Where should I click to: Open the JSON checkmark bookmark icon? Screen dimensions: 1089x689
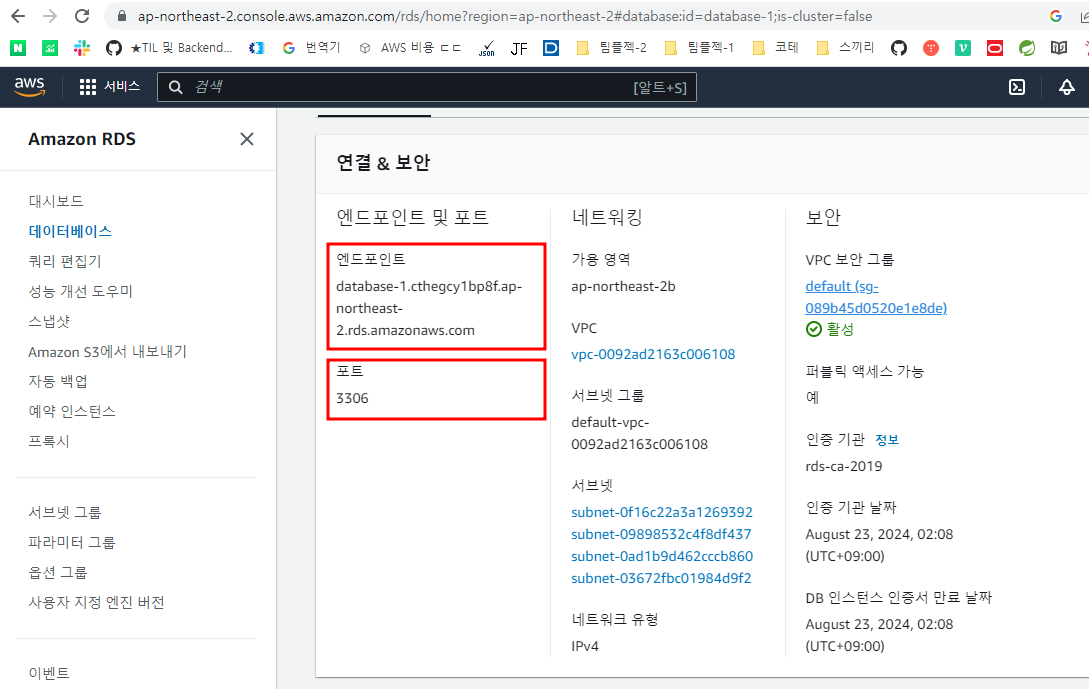coord(487,48)
